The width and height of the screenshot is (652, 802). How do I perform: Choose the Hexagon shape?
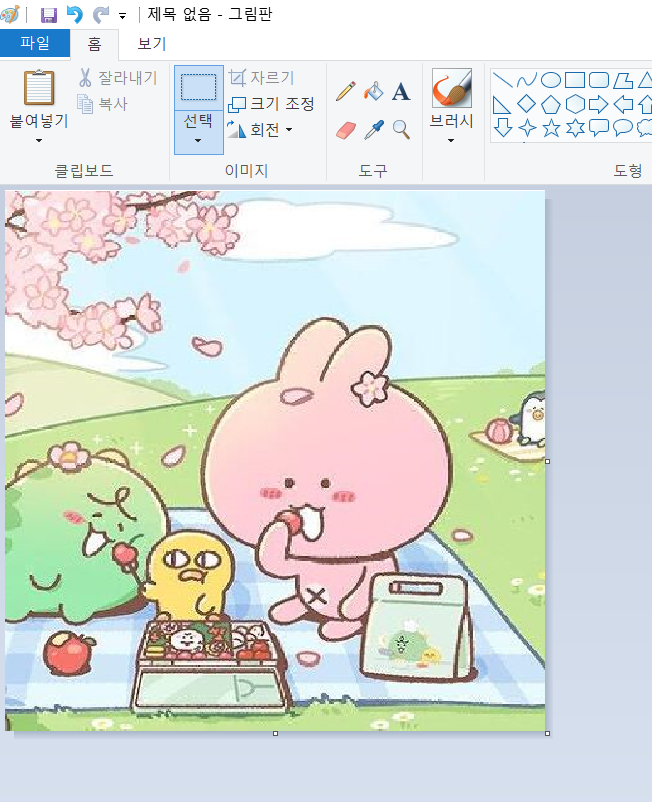pyautogui.click(x=575, y=104)
